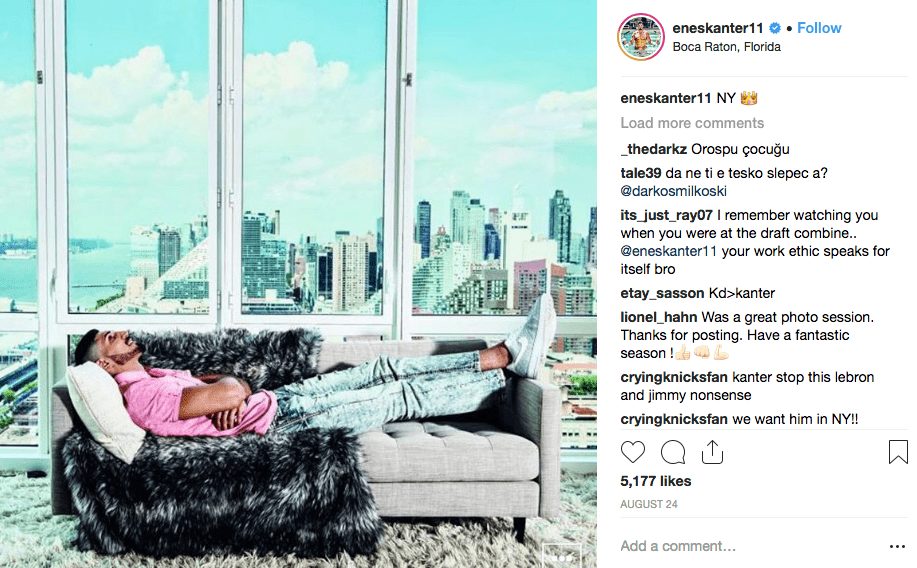Open the @darkosmilkoski mention link
Image resolution: width=917 pixels, height=568 pixels.
click(673, 191)
